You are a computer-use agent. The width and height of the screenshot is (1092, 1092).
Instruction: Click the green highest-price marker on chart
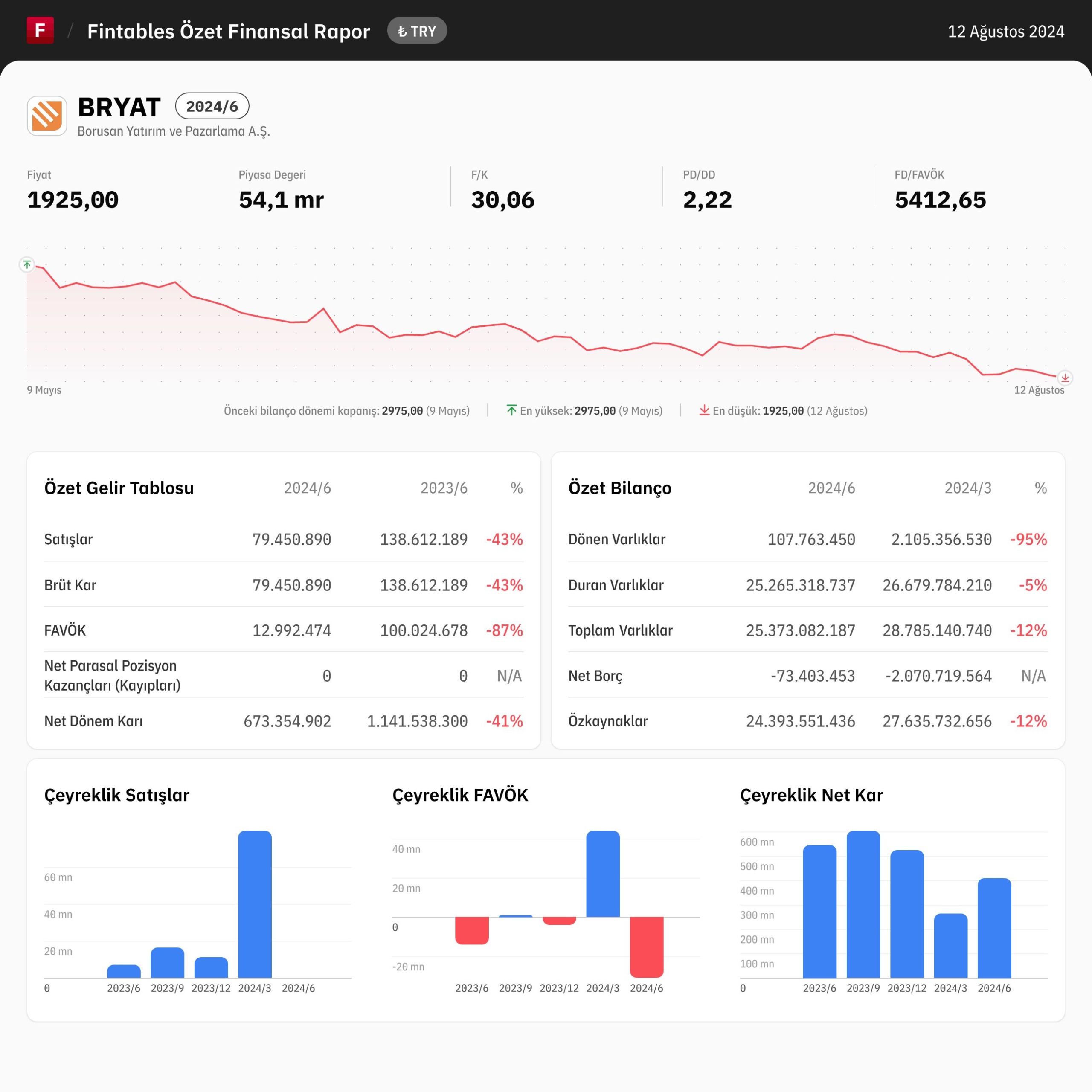(x=26, y=264)
